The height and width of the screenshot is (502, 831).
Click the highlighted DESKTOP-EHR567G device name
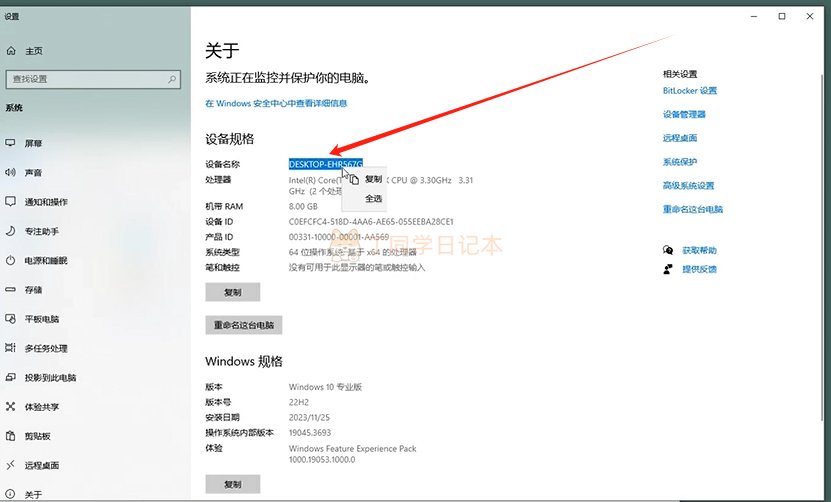(325, 164)
